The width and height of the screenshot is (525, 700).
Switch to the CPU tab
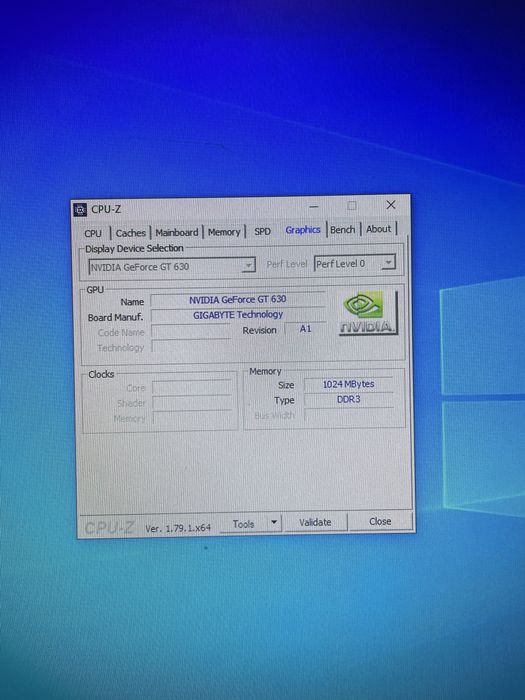(x=93, y=233)
